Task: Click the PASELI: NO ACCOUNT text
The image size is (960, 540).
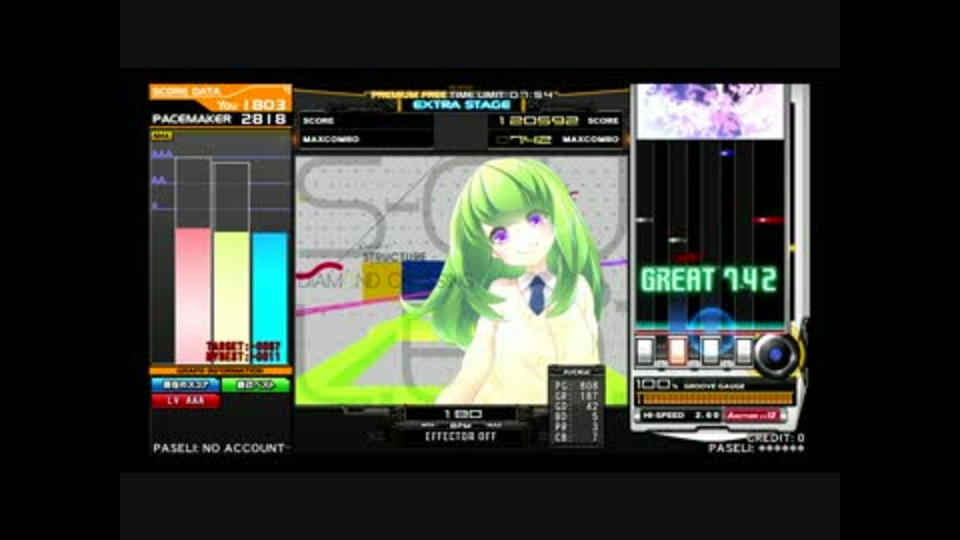Action: pos(219,448)
